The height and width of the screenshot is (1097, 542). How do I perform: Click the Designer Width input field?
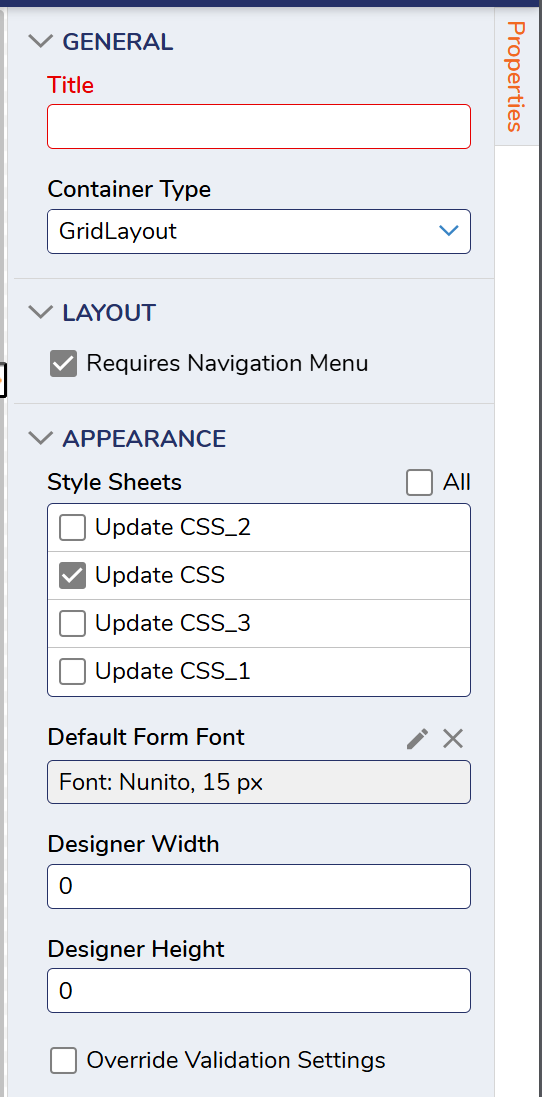coord(259,886)
